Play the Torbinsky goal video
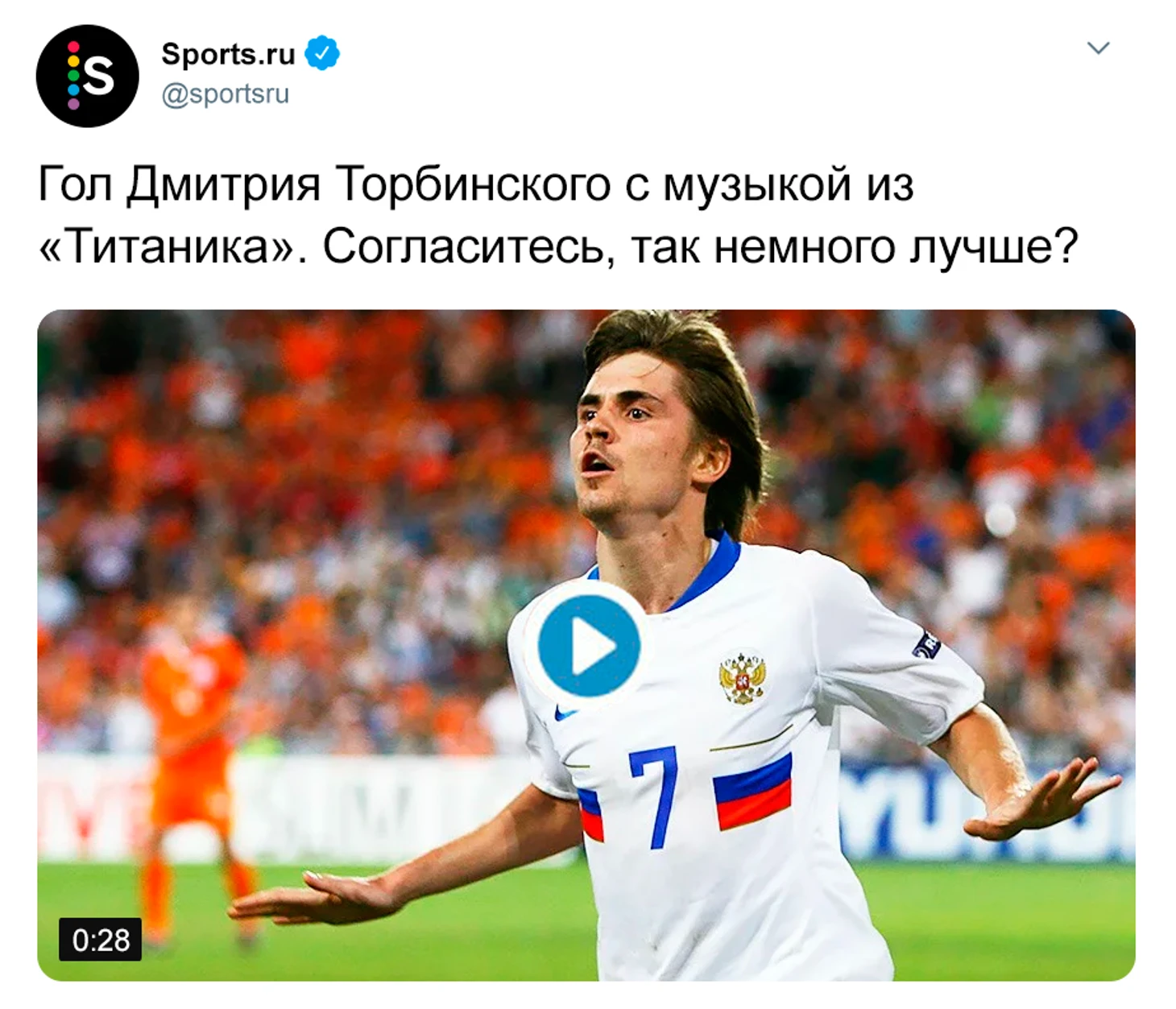This screenshot has height=1009, width=1176. tap(589, 646)
